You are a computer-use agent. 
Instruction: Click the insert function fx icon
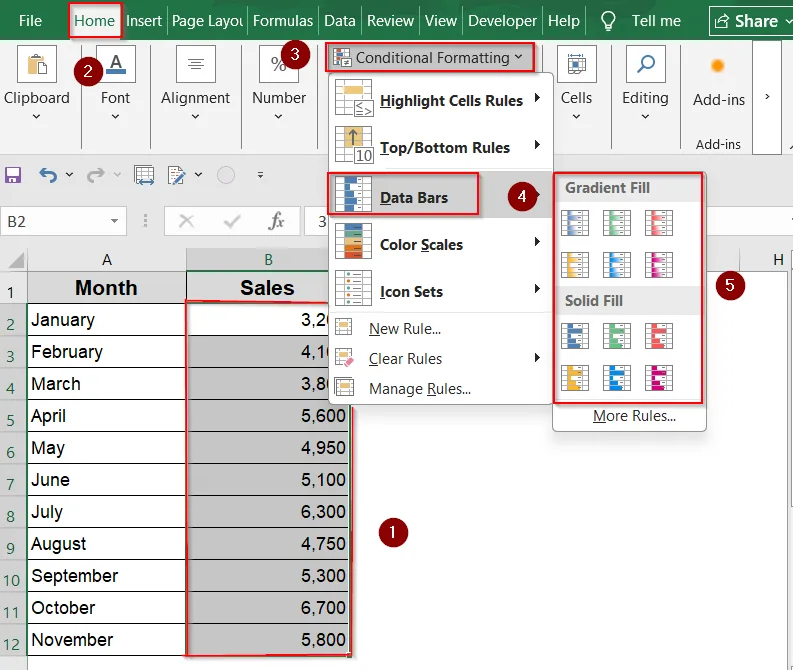pyautogui.click(x=276, y=221)
